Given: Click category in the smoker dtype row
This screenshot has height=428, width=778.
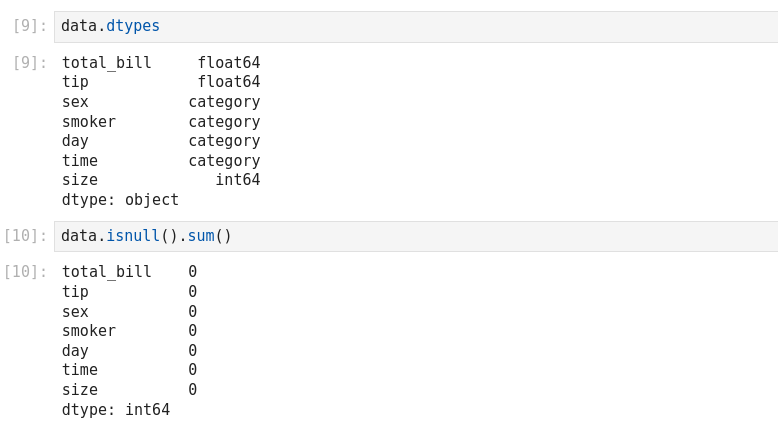Looking at the screenshot, I should pyautogui.click(x=224, y=122).
